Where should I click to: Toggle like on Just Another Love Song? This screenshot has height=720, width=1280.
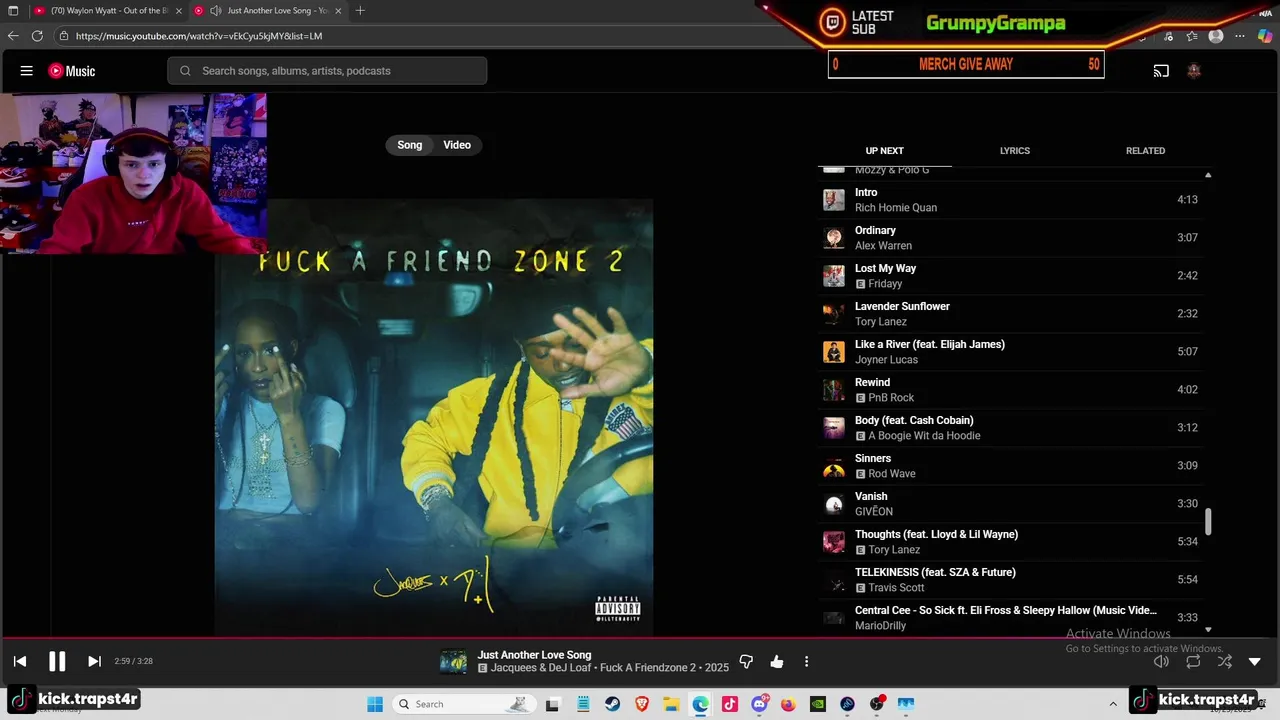coord(777,661)
